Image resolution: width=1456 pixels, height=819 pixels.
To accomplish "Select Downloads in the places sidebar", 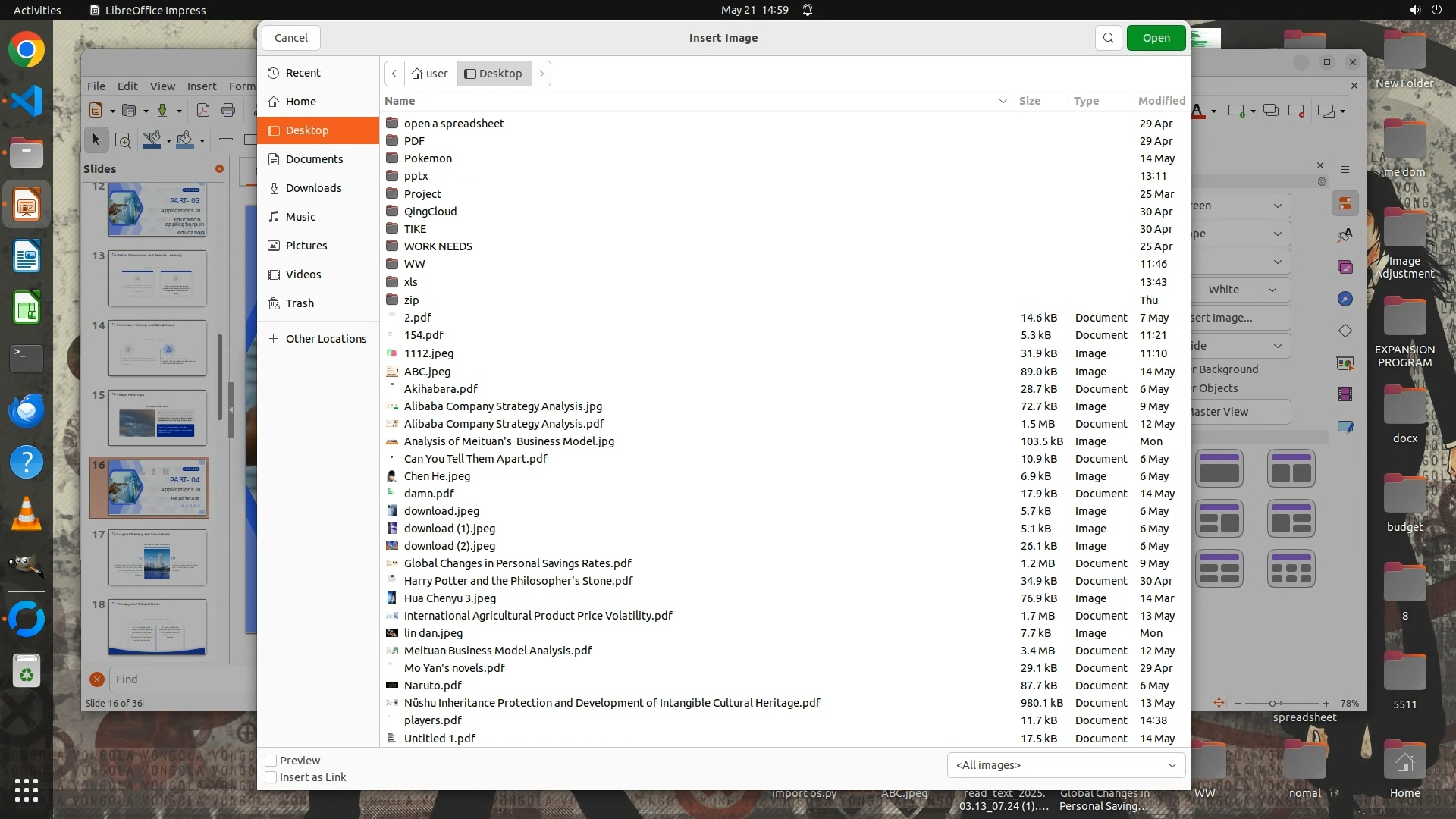I will 313,188.
